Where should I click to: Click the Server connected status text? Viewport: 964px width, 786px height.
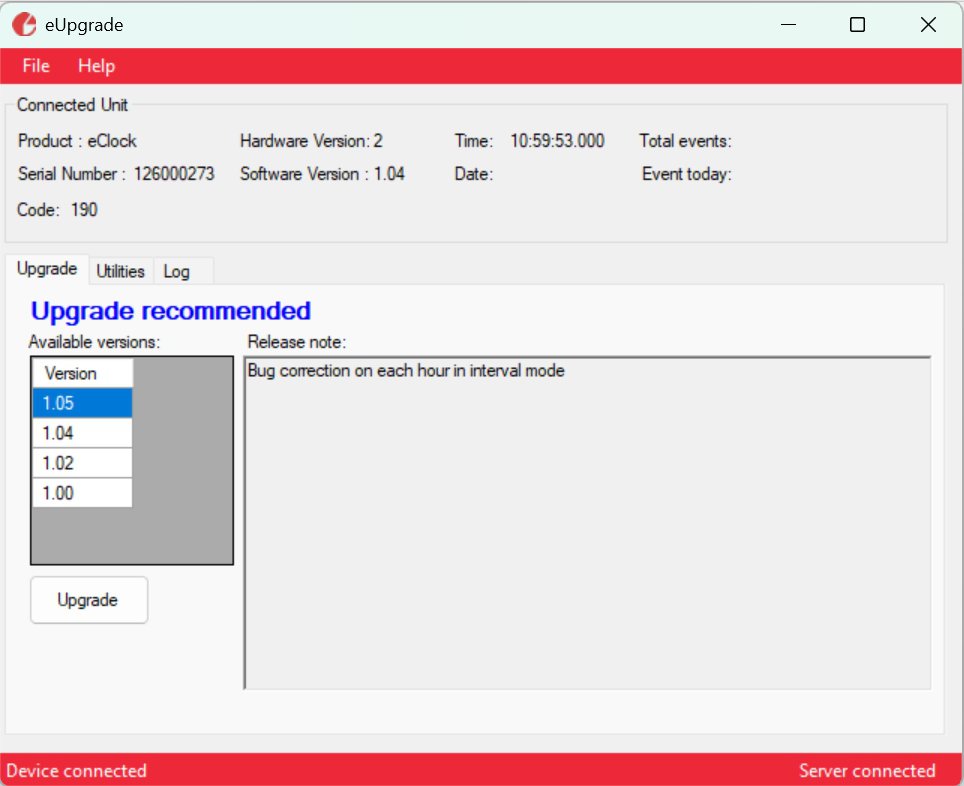[x=867, y=771]
